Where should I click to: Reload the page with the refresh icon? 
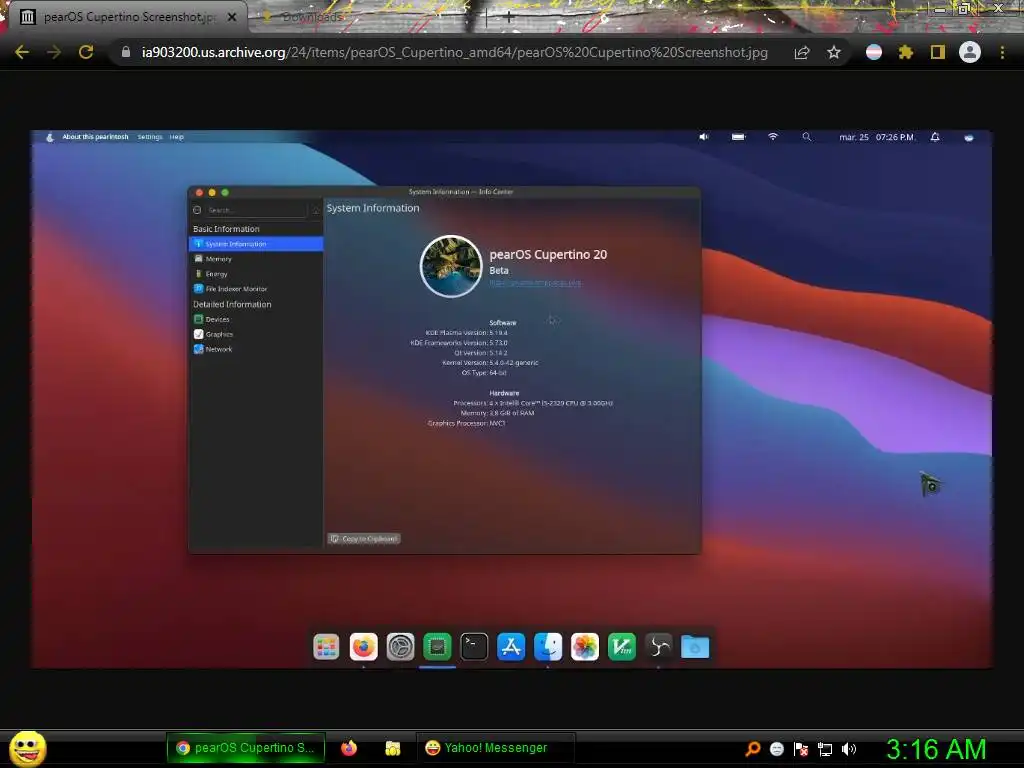86,52
